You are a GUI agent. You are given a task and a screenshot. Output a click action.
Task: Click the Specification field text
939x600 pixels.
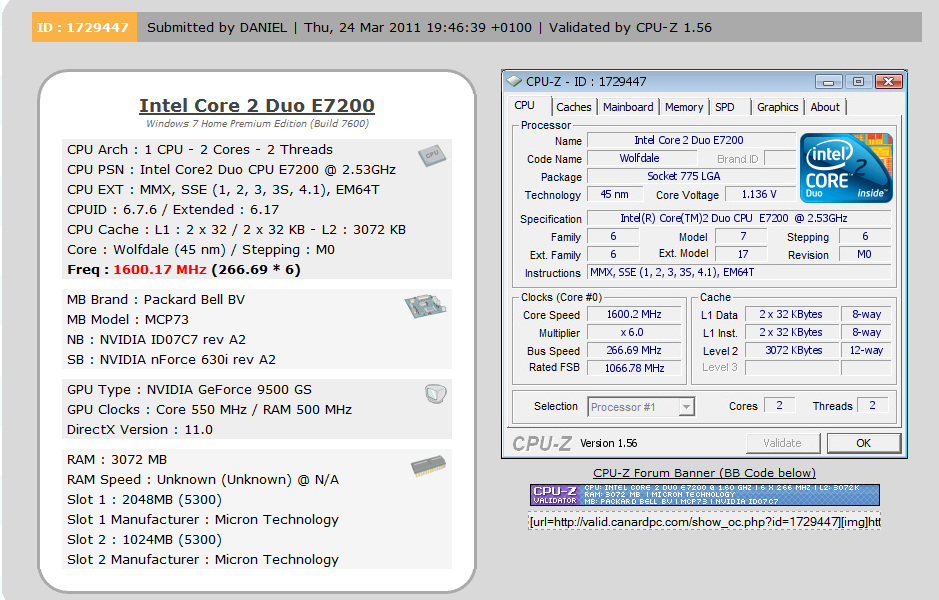tap(739, 218)
